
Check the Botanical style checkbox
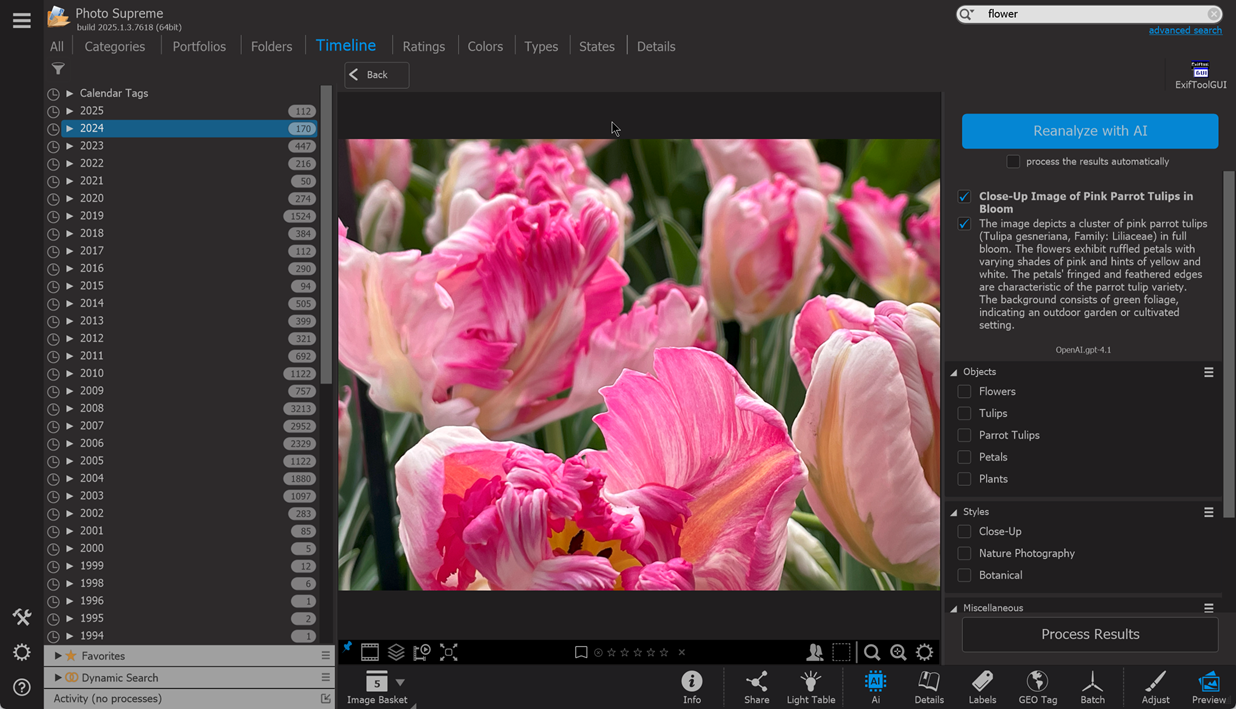pos(964,575)
